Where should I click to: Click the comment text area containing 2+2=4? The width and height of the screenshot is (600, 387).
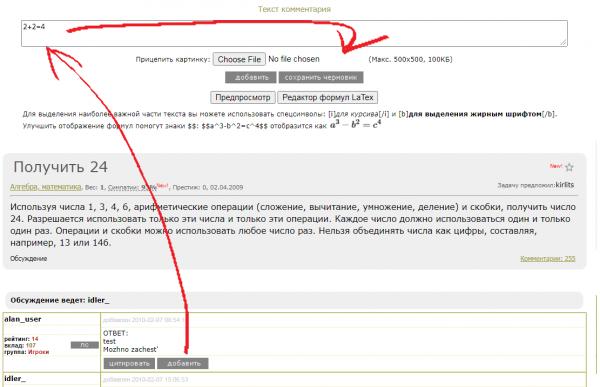click(294, 33)
